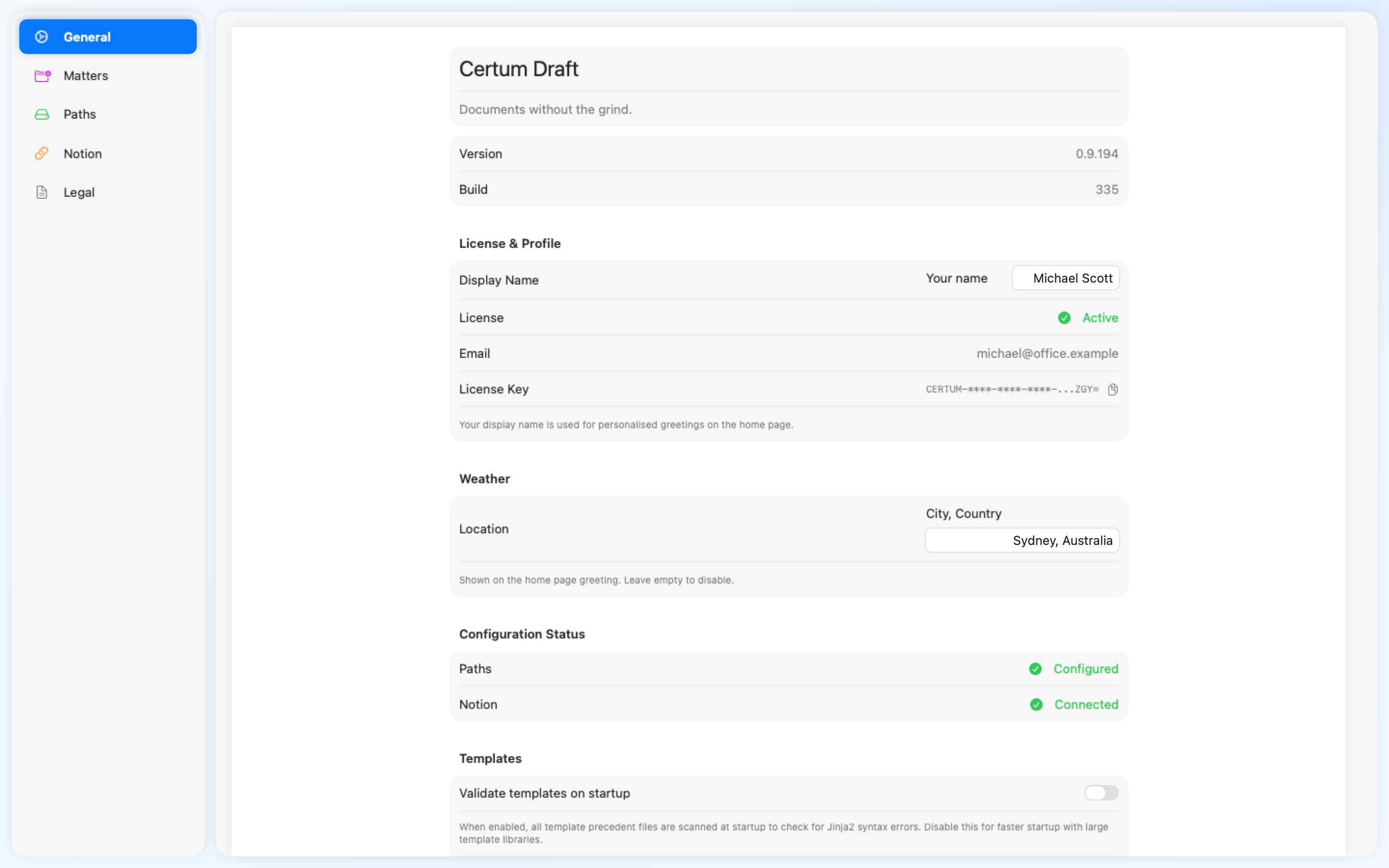Viewport: 1389px width, 868px height.
Task: Click the Configuration Status heading
Action: point(522,634)
